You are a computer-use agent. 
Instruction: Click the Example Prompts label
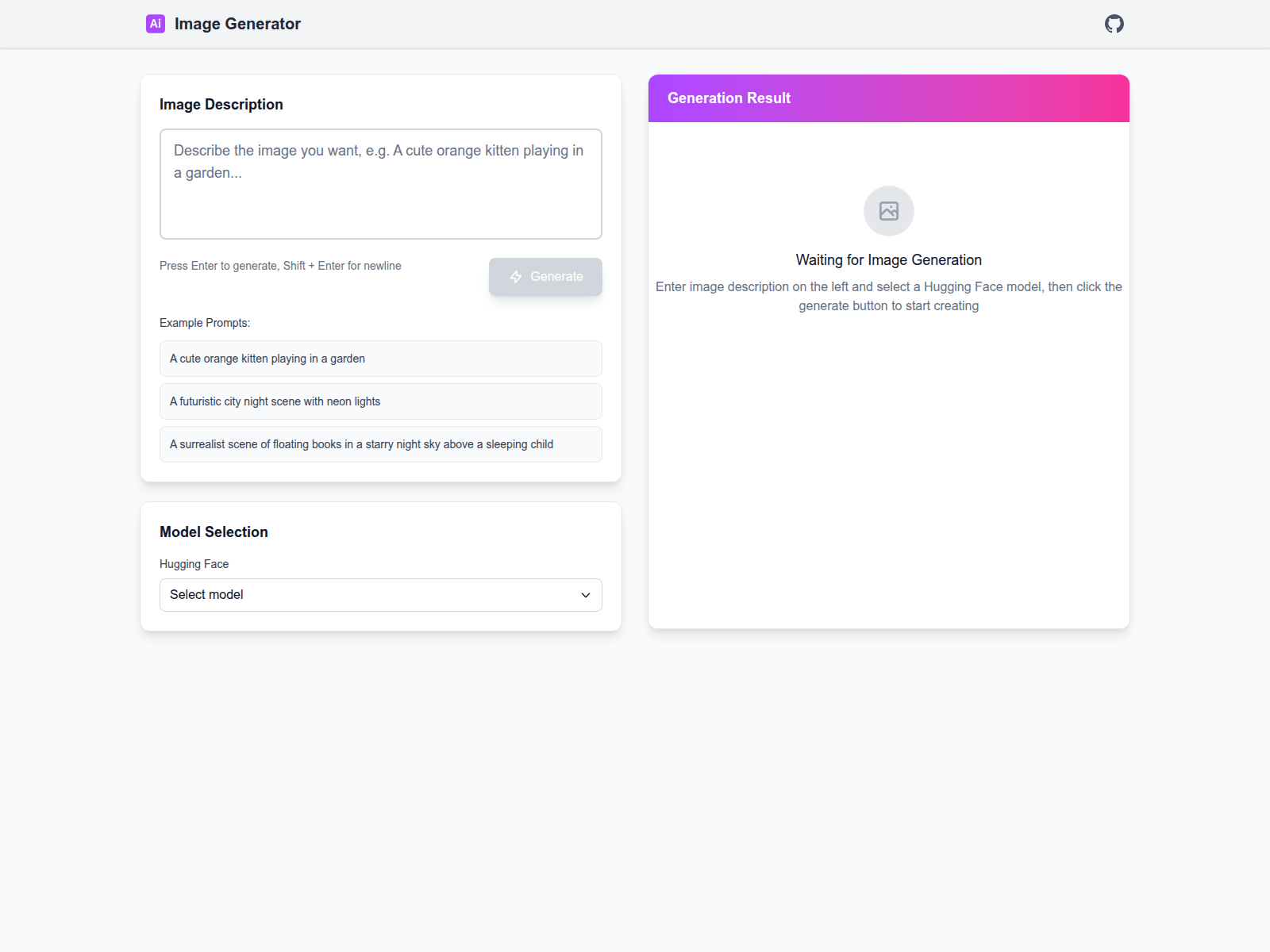point(205,323)
